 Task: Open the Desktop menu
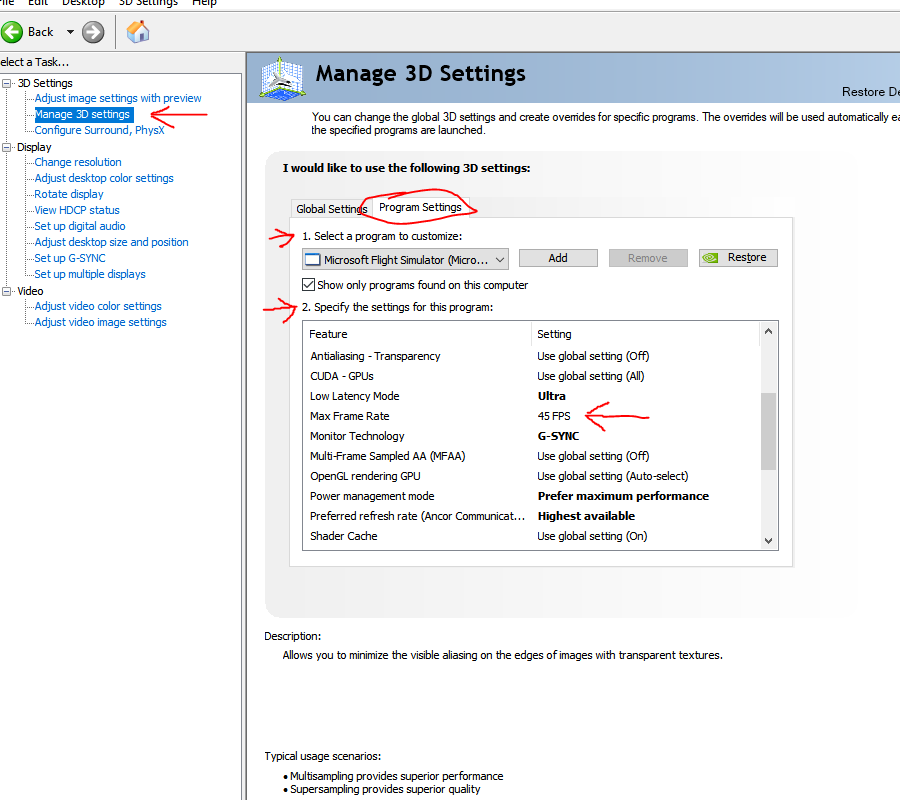(83, 3)
